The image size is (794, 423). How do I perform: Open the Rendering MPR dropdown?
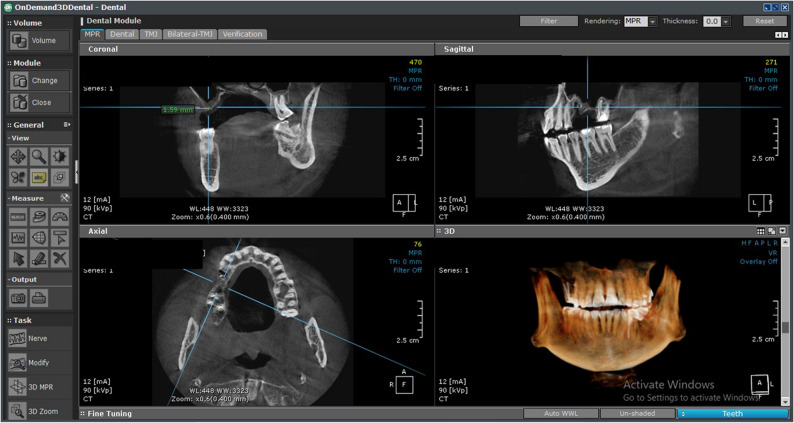(x=640, y=21)
